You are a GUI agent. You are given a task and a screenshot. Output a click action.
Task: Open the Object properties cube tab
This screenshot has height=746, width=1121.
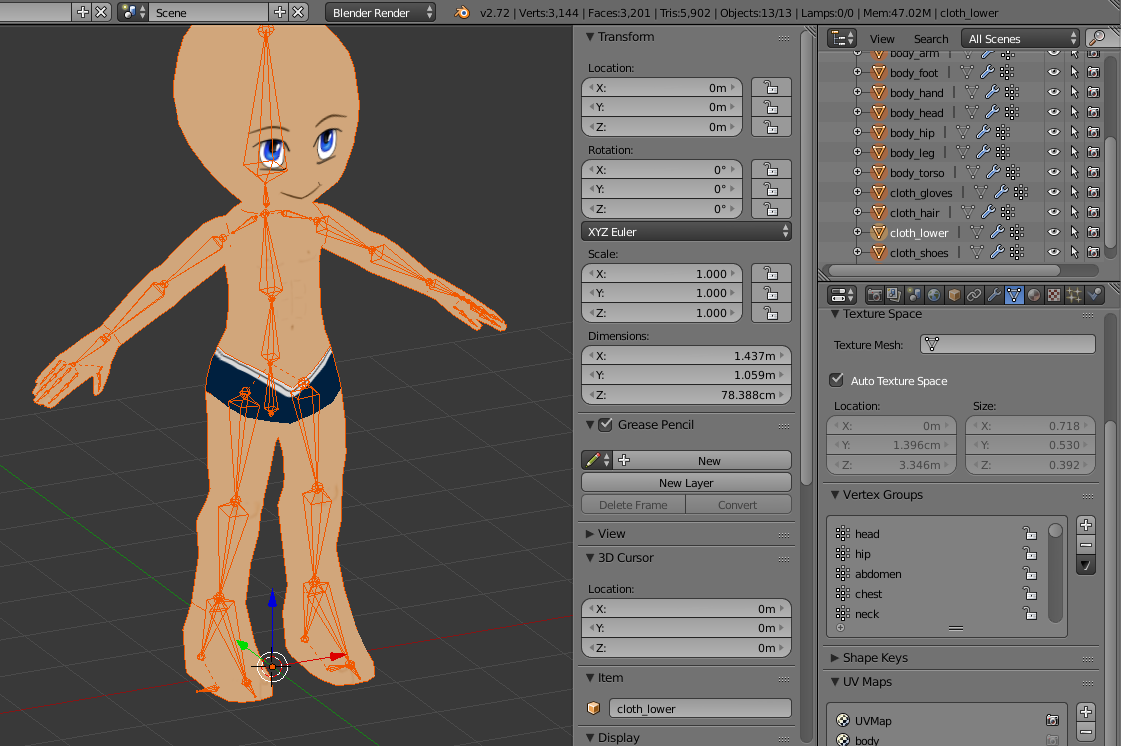954,295
